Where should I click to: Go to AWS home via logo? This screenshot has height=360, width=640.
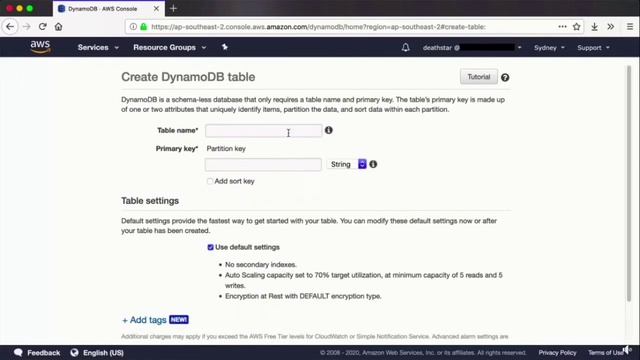[x=40, y=47]
